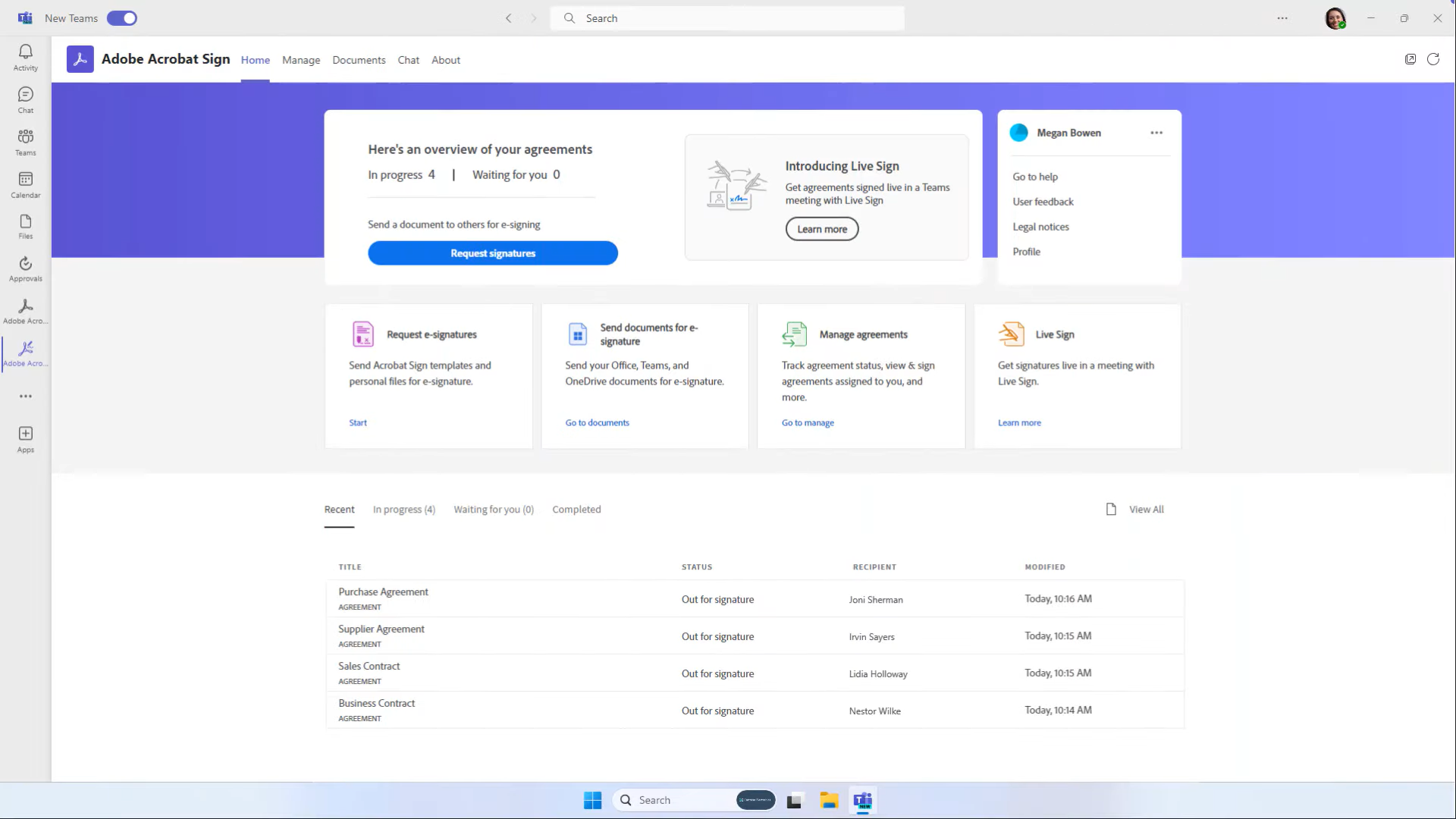Select the Recent agreements tab
Viewport: 1456px width, 819px height.
click(x=339, y=510)
